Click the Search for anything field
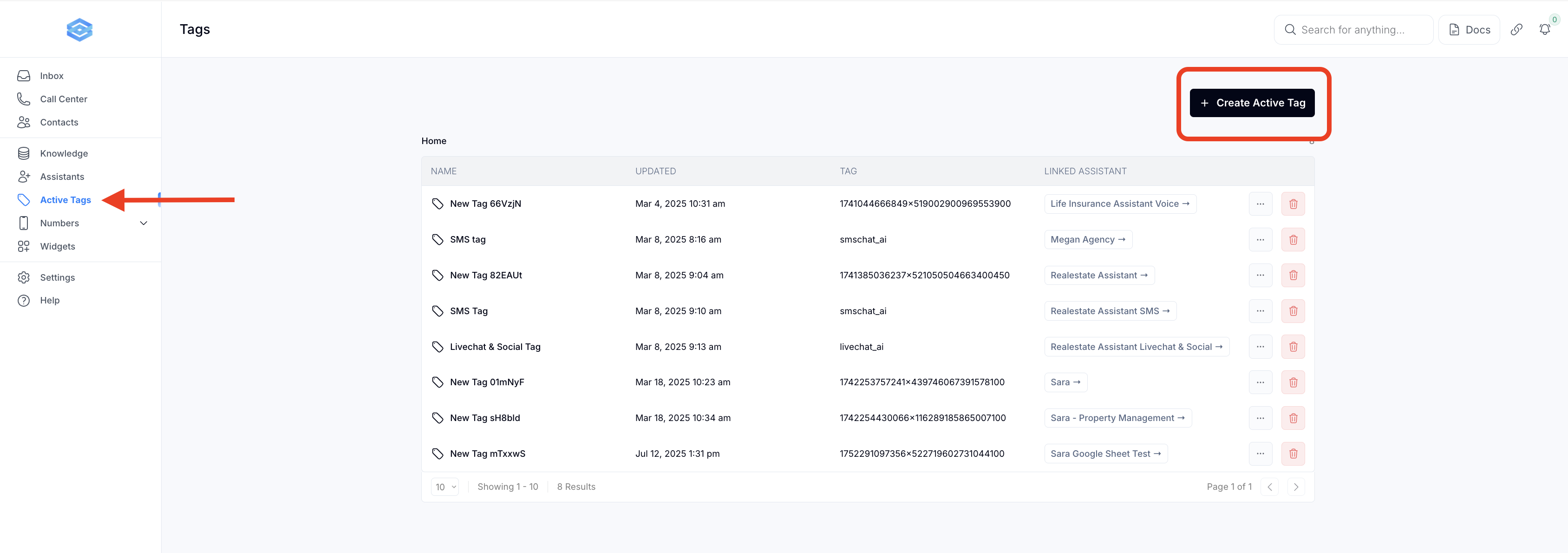1568x553 pixels. [1353, 30]
